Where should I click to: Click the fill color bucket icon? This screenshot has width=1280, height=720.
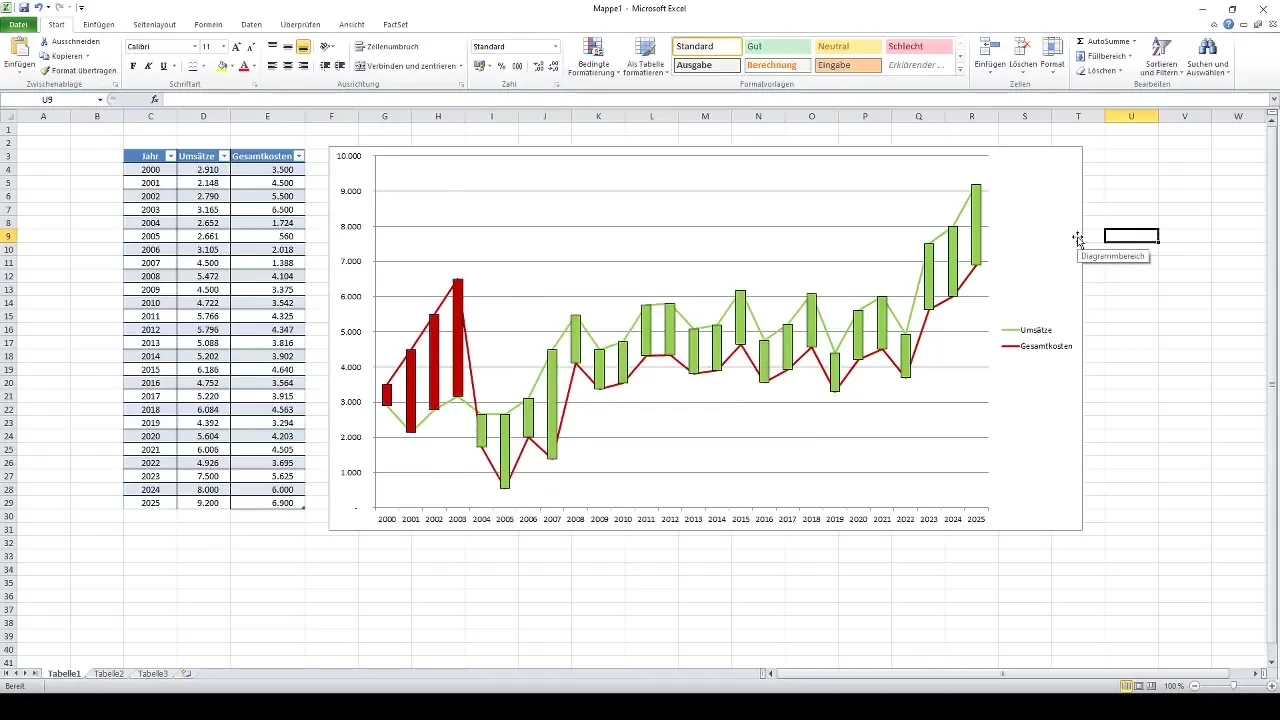(222, 66)
